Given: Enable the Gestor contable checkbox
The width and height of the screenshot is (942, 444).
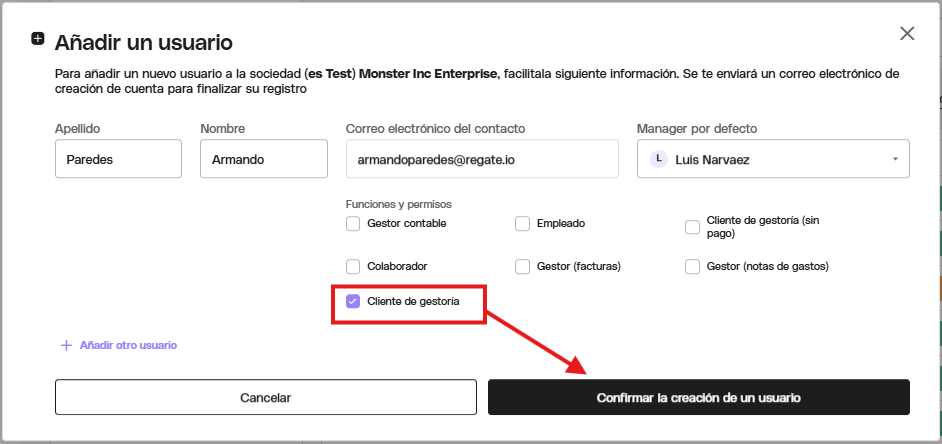Looking at the screenshot, I should pyautogui.click(x=353, y=224).
